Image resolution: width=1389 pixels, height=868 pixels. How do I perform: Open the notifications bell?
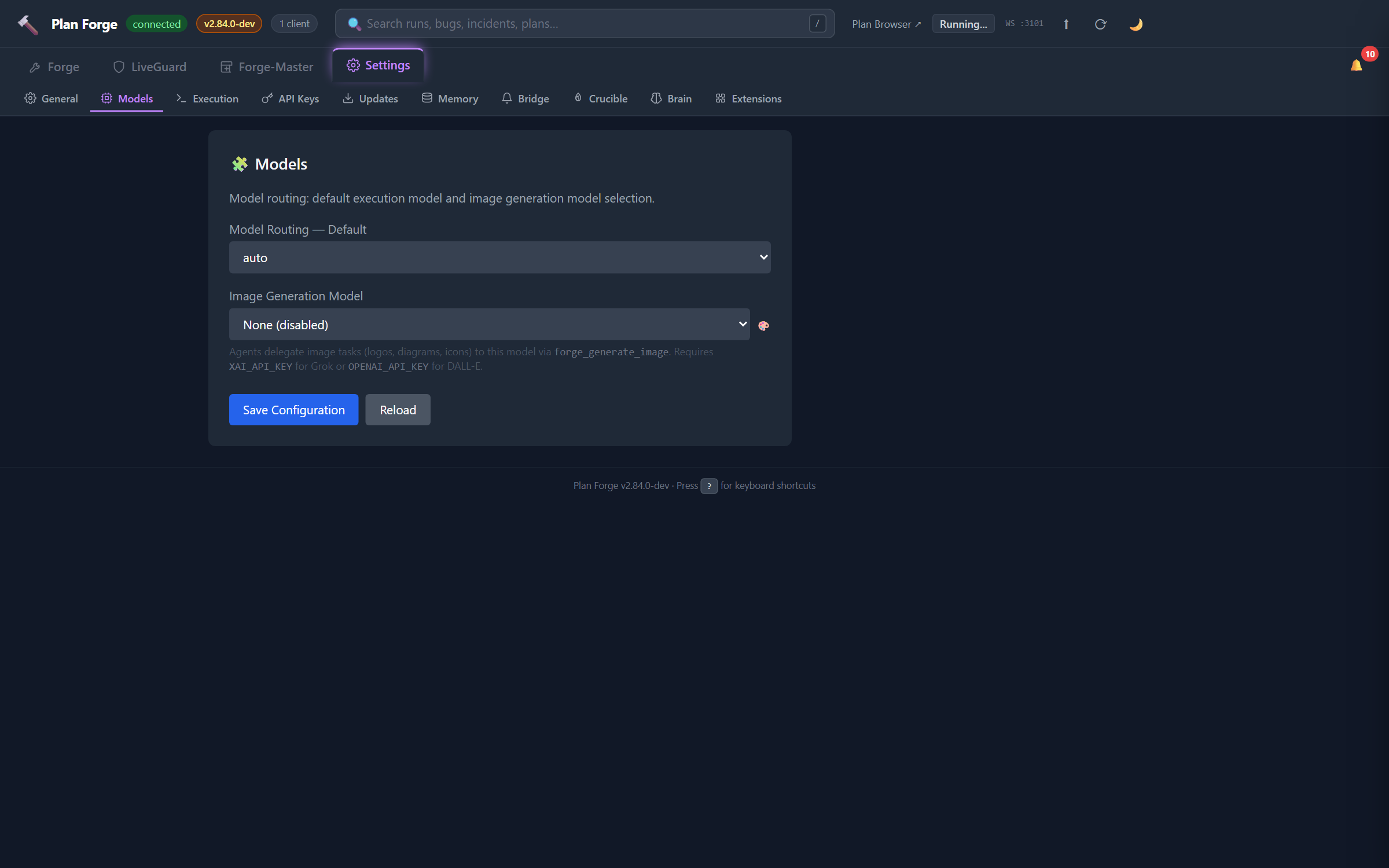[x=1356, y=65]
